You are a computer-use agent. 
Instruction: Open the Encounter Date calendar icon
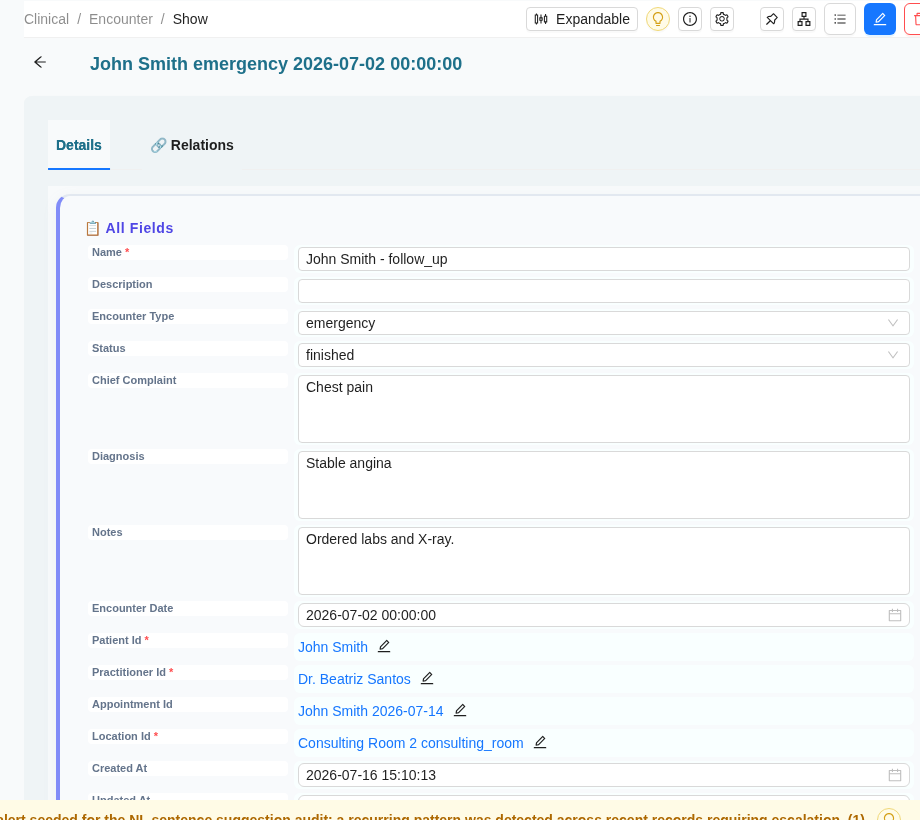895,615
